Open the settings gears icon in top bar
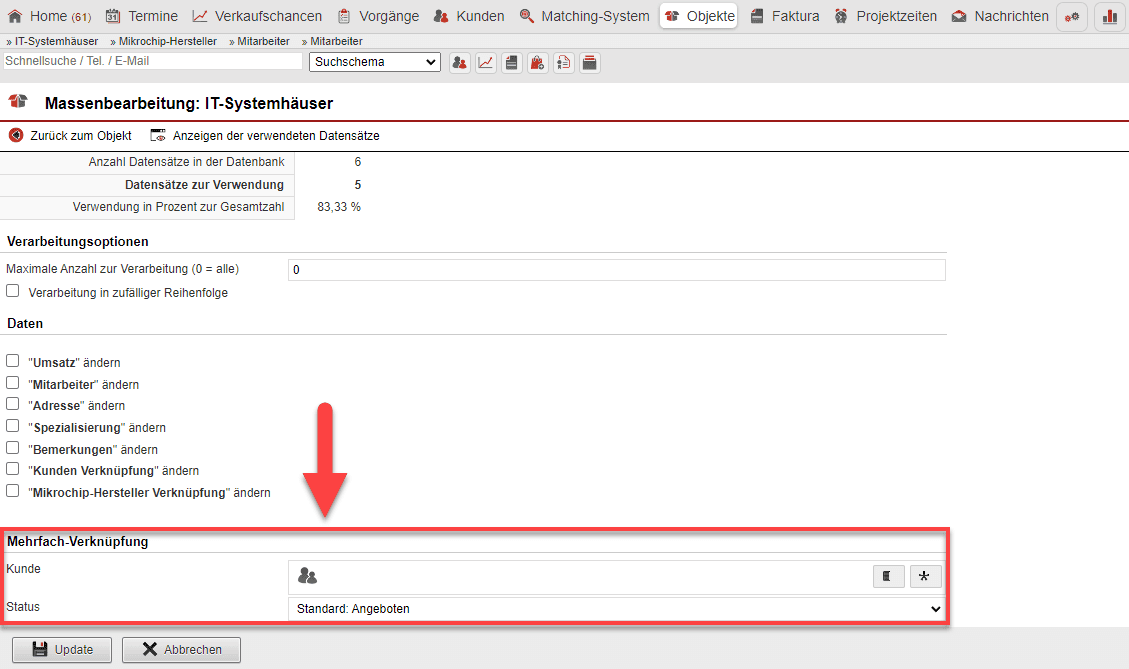This screenshot has width=1129, height=669. (1072, 17)
